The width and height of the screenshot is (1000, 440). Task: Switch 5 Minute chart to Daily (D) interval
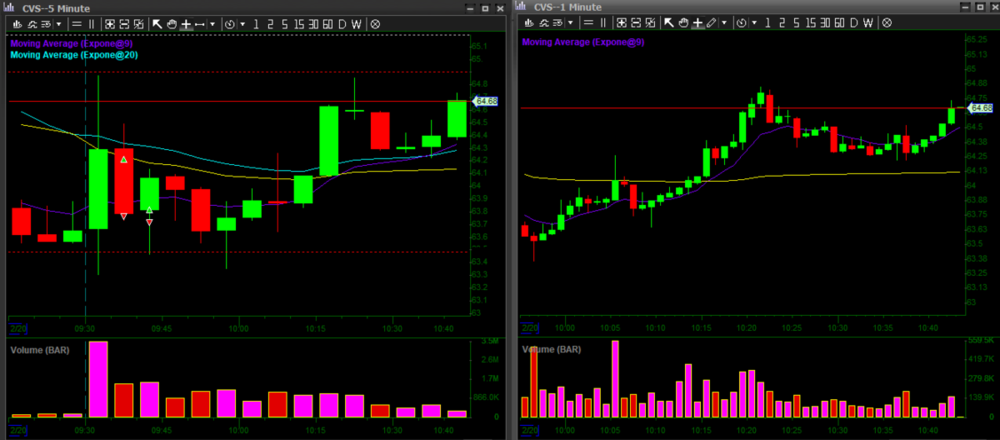342,23
